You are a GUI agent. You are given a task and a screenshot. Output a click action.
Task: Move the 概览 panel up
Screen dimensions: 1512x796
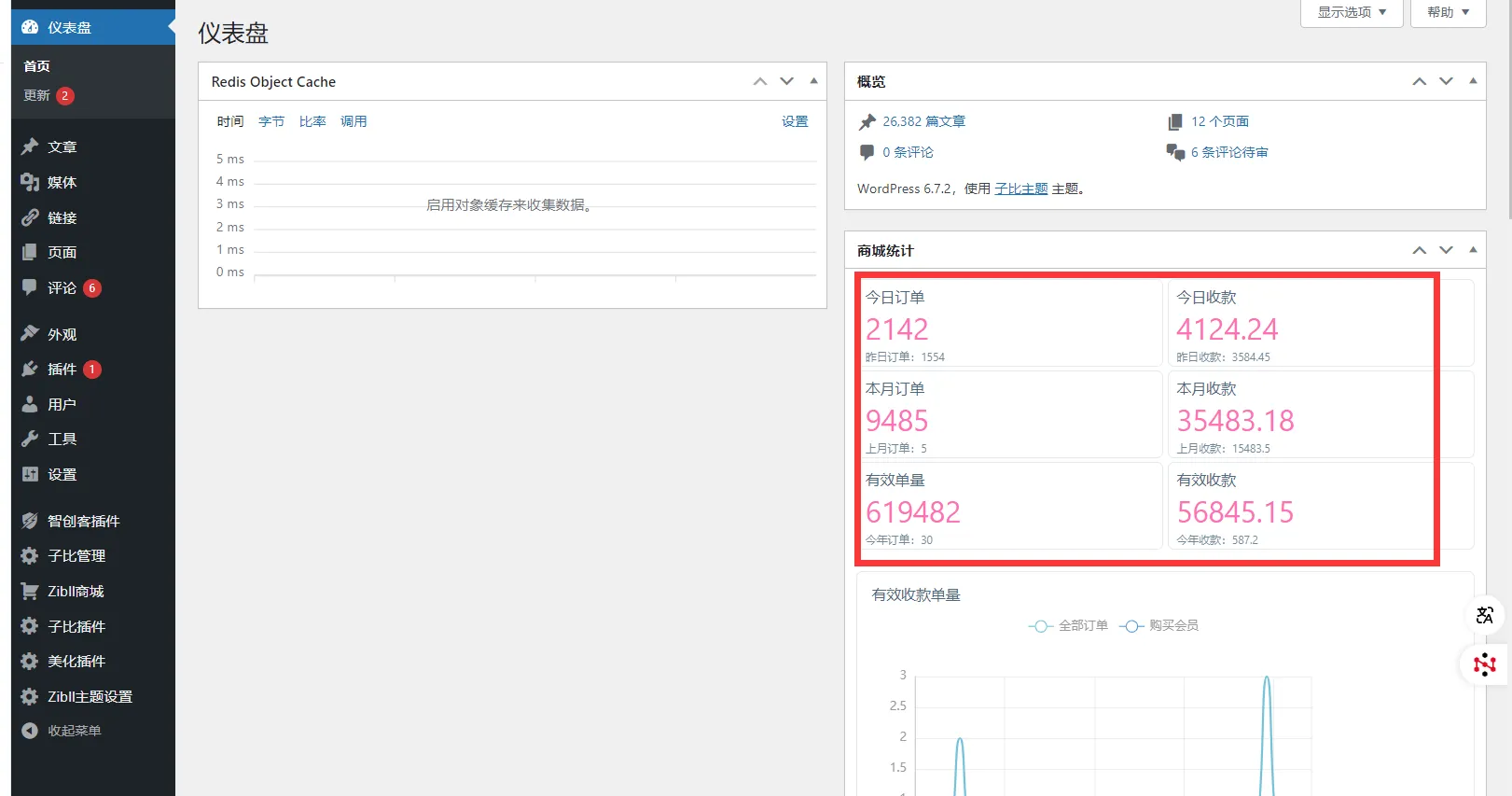pyautogui.click(x=1420, y=81)
